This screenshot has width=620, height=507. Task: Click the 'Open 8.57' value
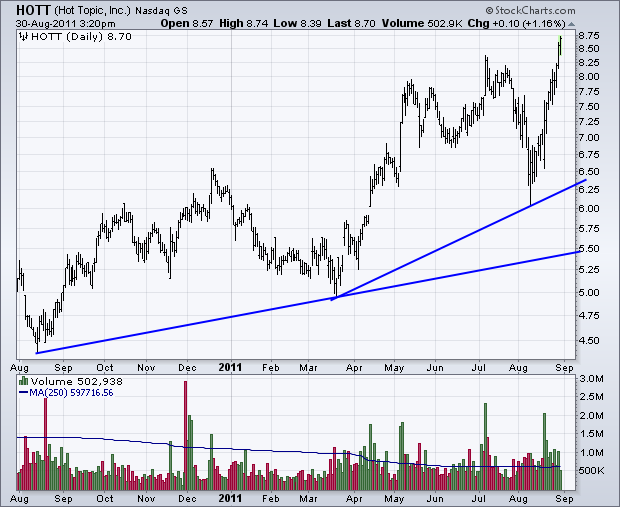point(187,24)
